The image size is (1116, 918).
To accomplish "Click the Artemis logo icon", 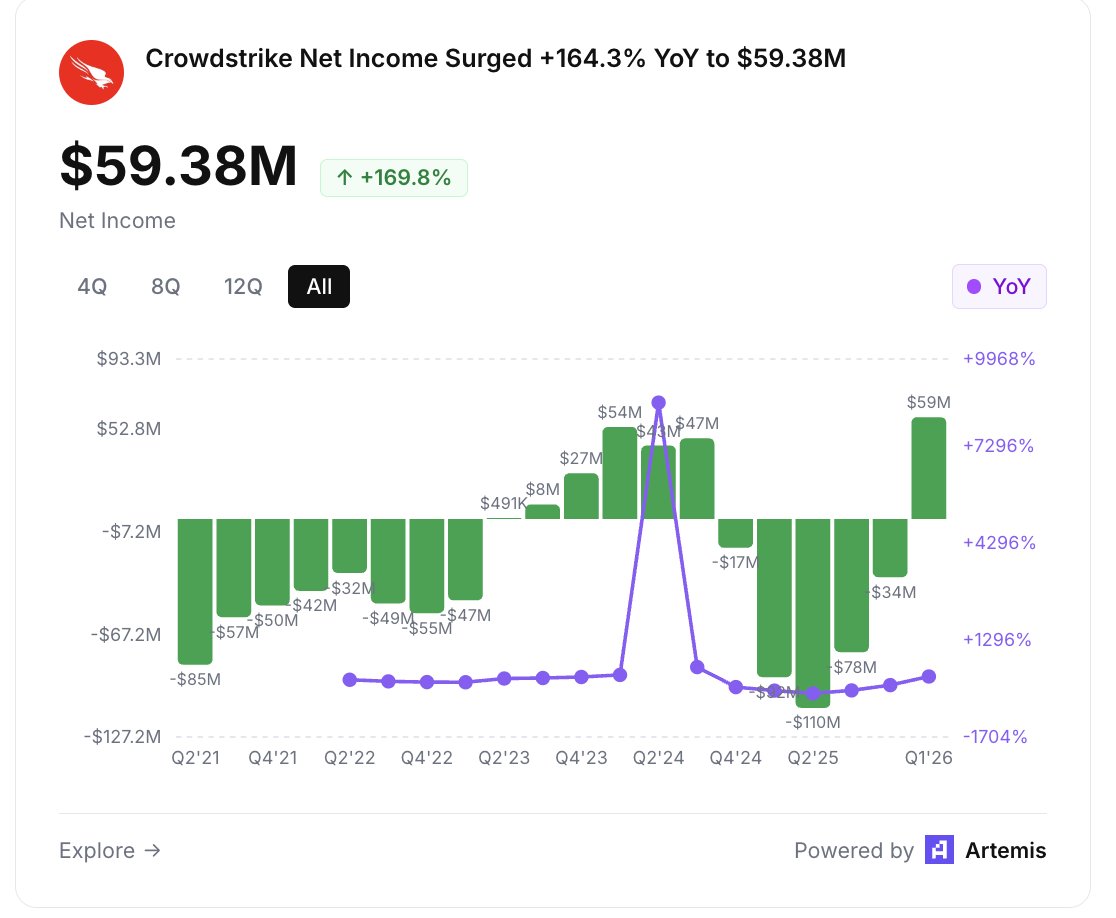I will click(939, 850).
